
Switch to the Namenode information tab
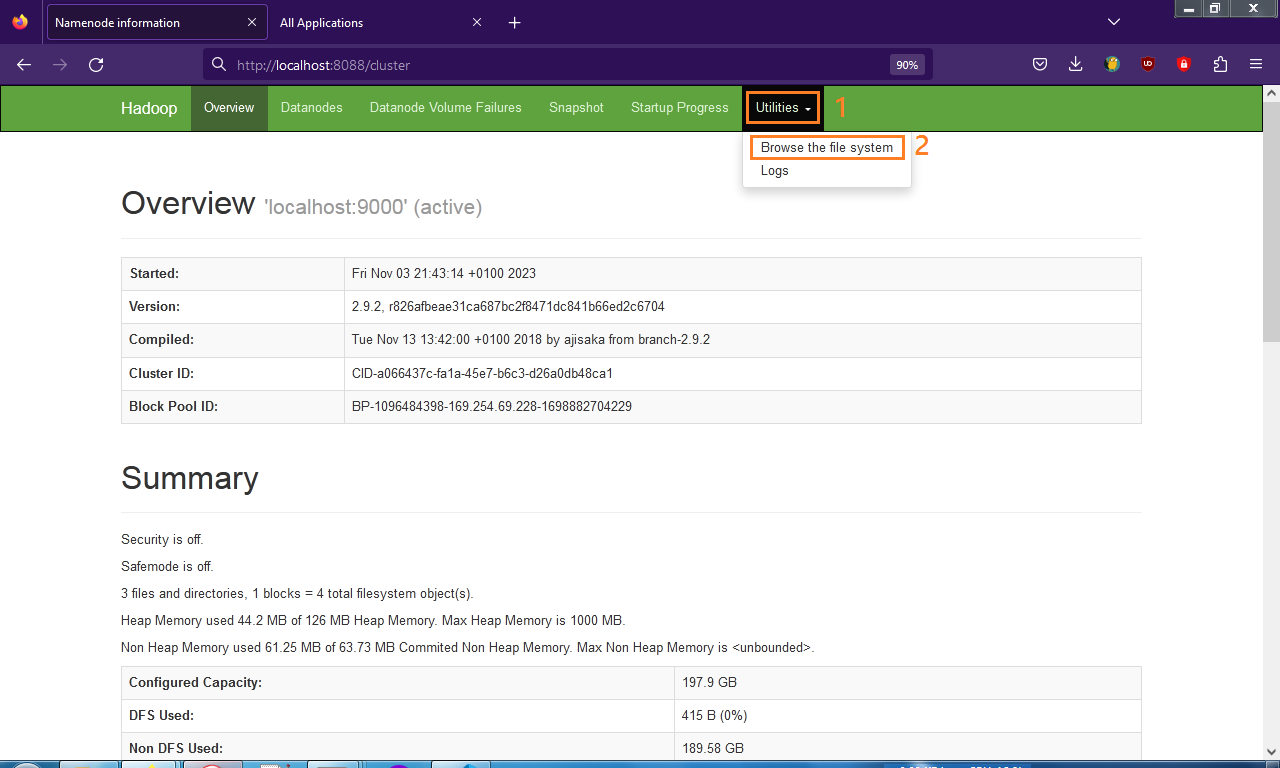157,22
